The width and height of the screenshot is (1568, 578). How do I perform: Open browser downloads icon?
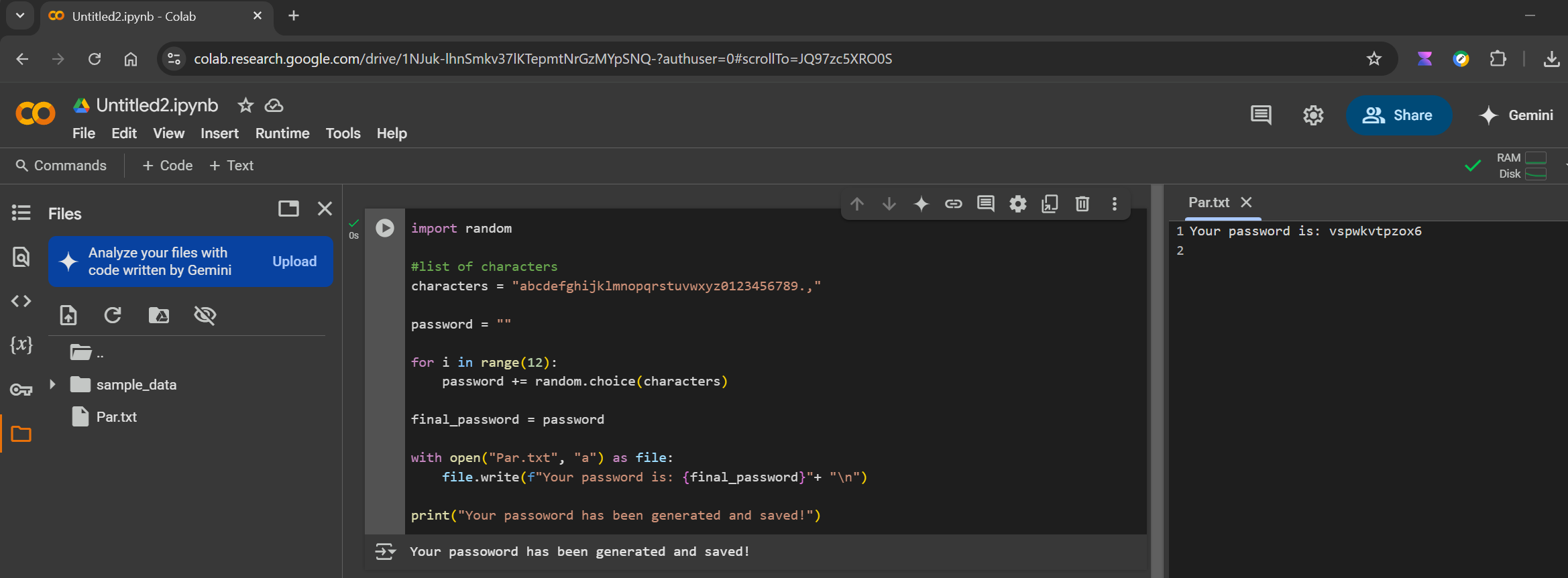[x=1552, y=59]
